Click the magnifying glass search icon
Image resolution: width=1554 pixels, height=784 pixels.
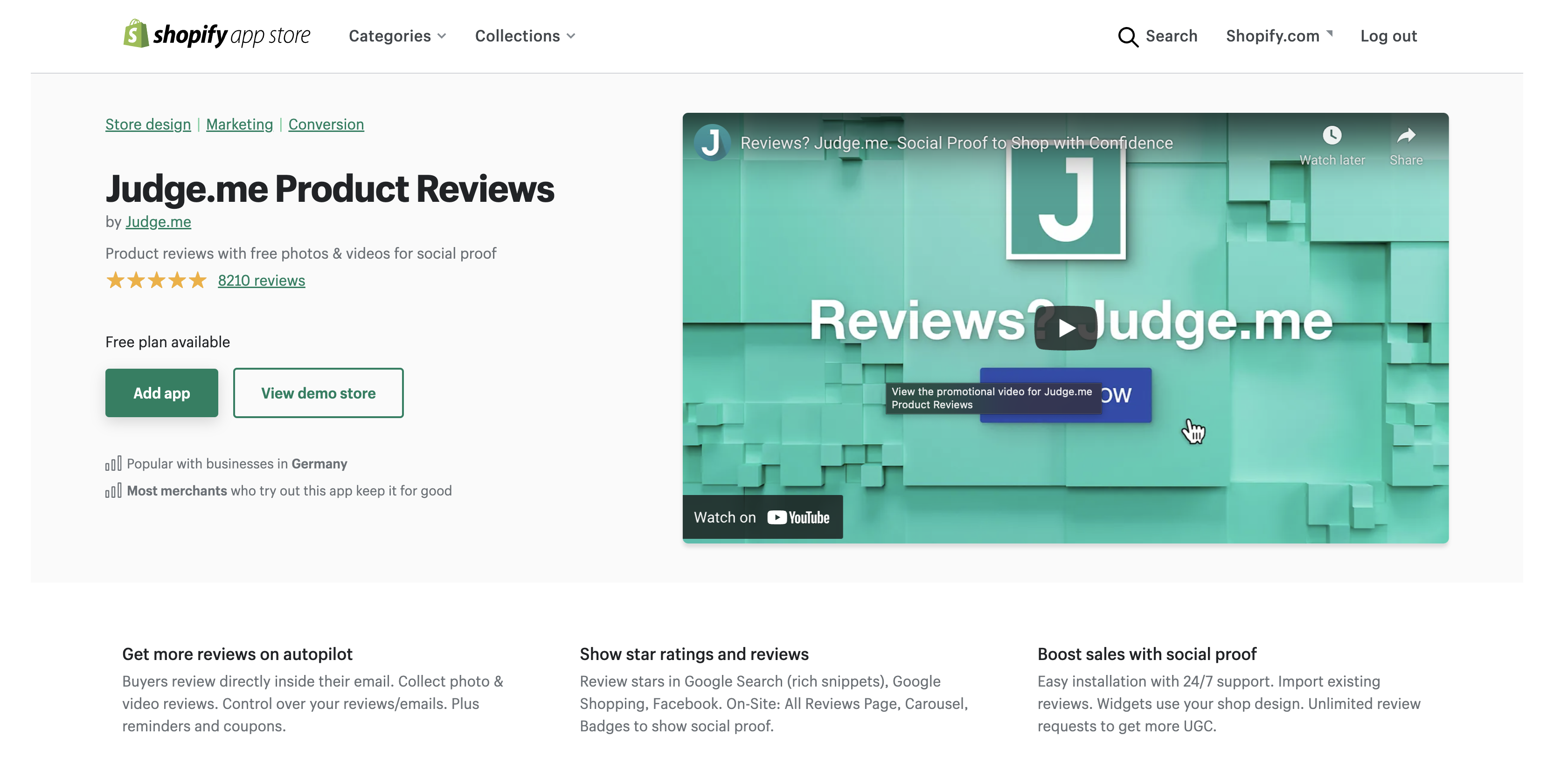[x=1128, y=36]
